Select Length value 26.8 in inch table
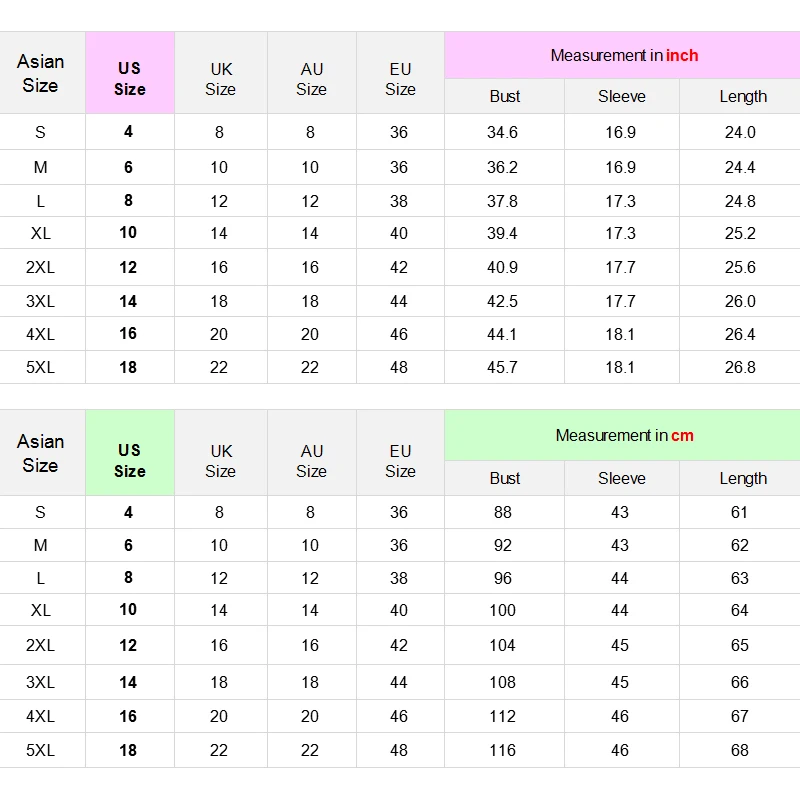Screen dimensions: 800x800 click(740, 367)
